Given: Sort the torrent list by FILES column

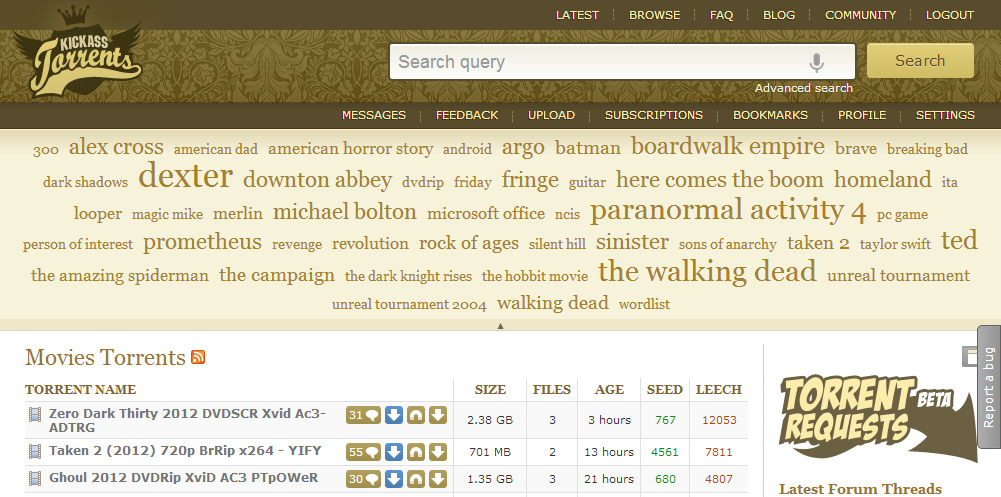Looking at the screenshot, I should click(x=552, y=389).
